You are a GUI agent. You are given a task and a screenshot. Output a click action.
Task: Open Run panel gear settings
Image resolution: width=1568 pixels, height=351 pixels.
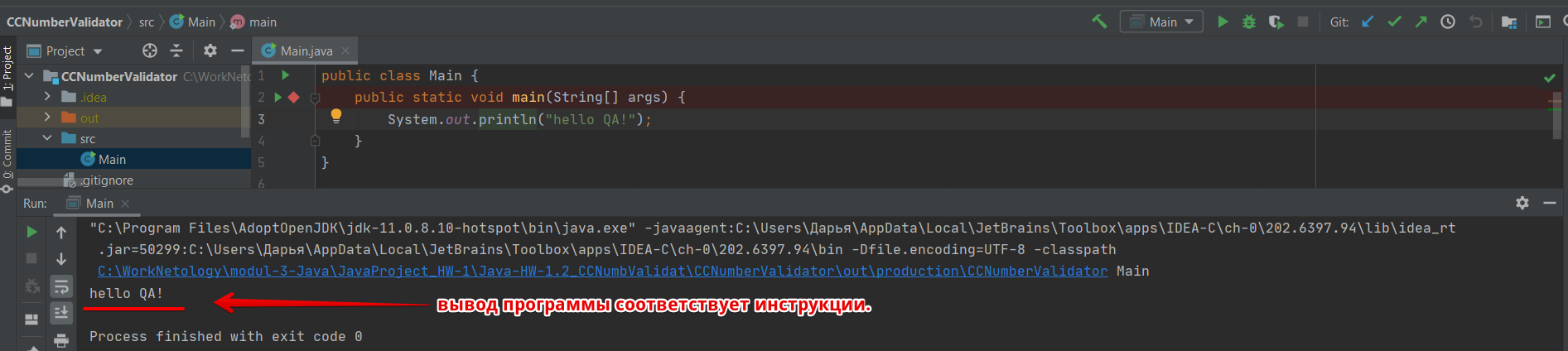(x=1522, y=203)
